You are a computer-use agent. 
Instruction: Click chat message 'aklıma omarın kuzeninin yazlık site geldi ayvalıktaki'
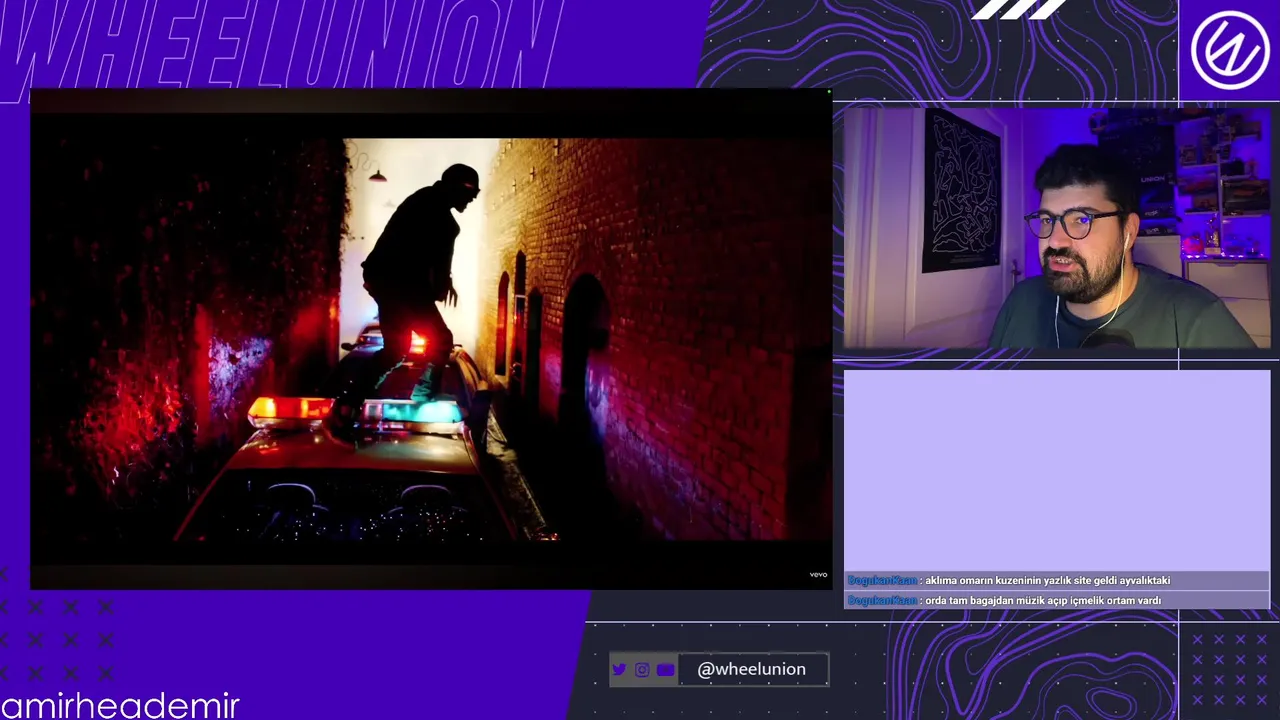click(1047, 580)
